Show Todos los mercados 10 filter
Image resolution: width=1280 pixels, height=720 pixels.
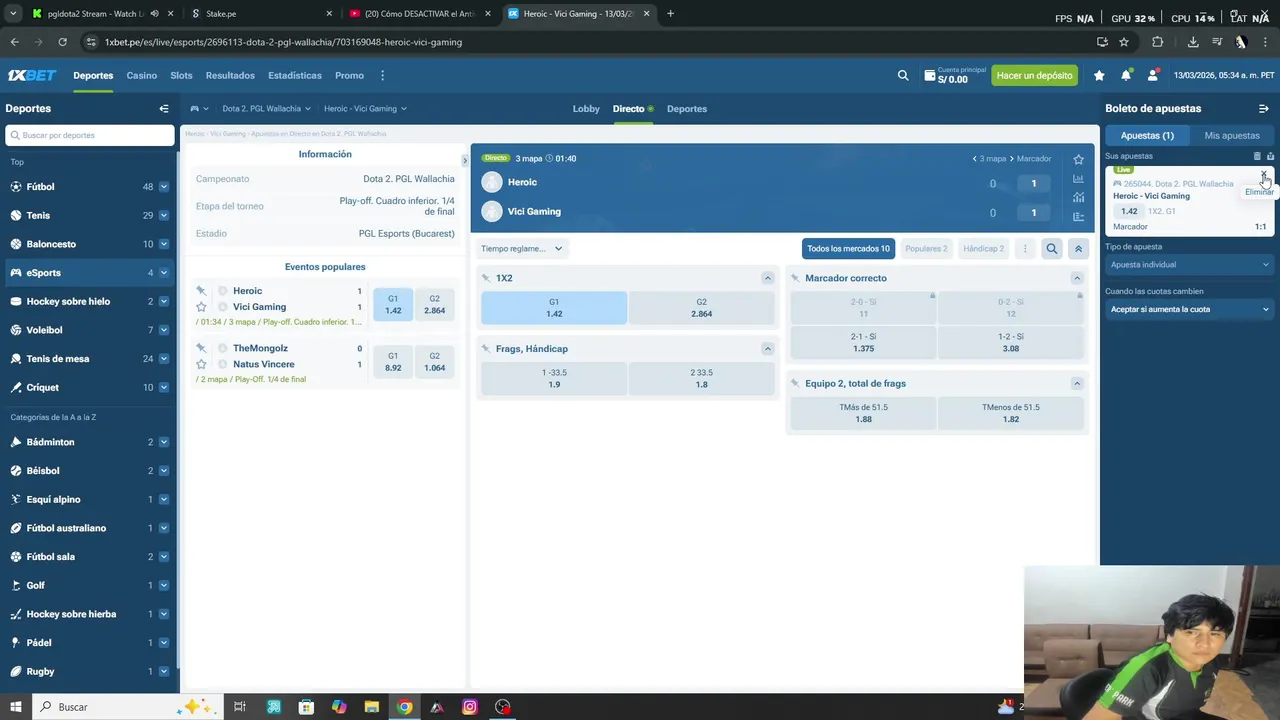[848, 249]
